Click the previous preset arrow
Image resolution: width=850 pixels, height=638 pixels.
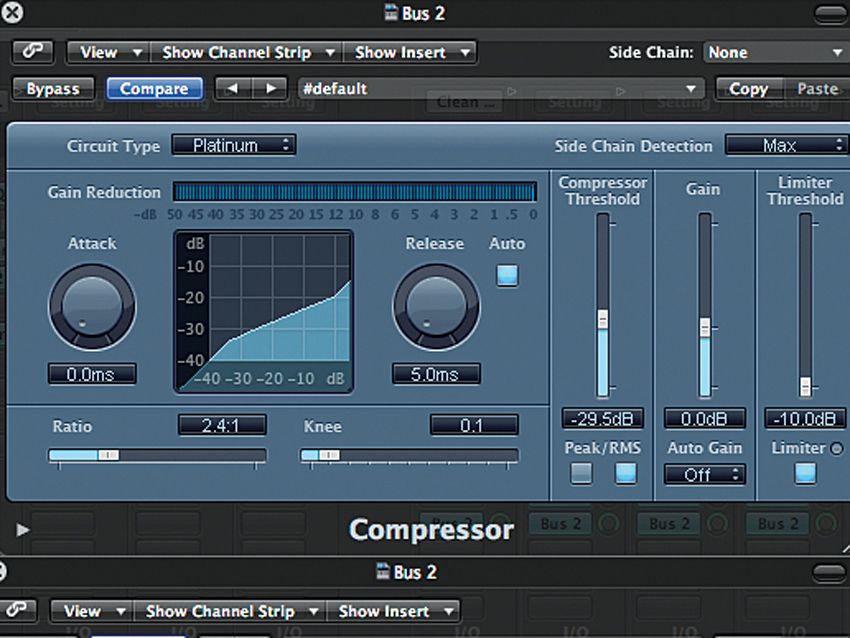coord(232,88)
